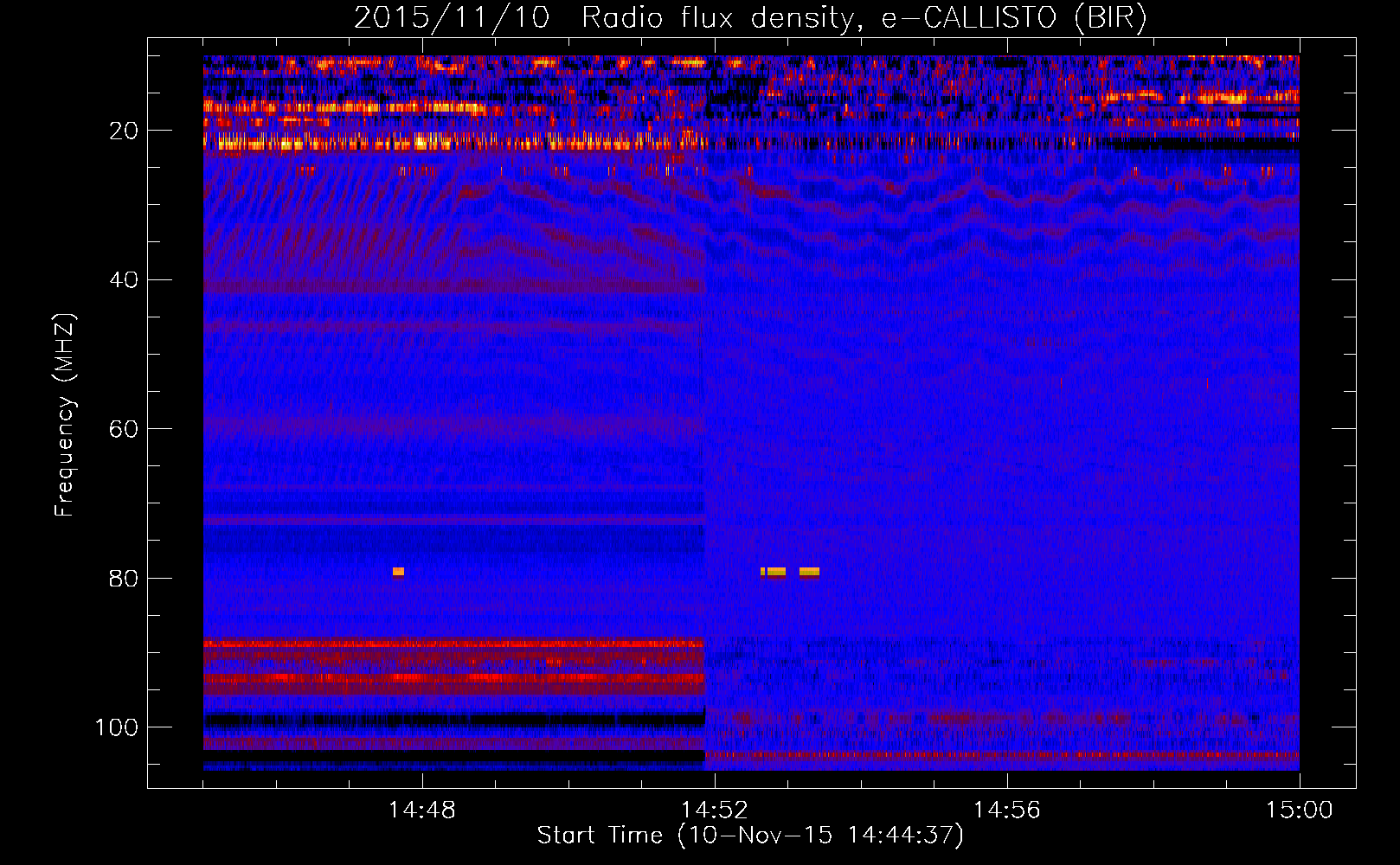Screen dimensions: 1400x865
Task: Click the '14:56' time tick label
Action: click(x=1006, y=811)
